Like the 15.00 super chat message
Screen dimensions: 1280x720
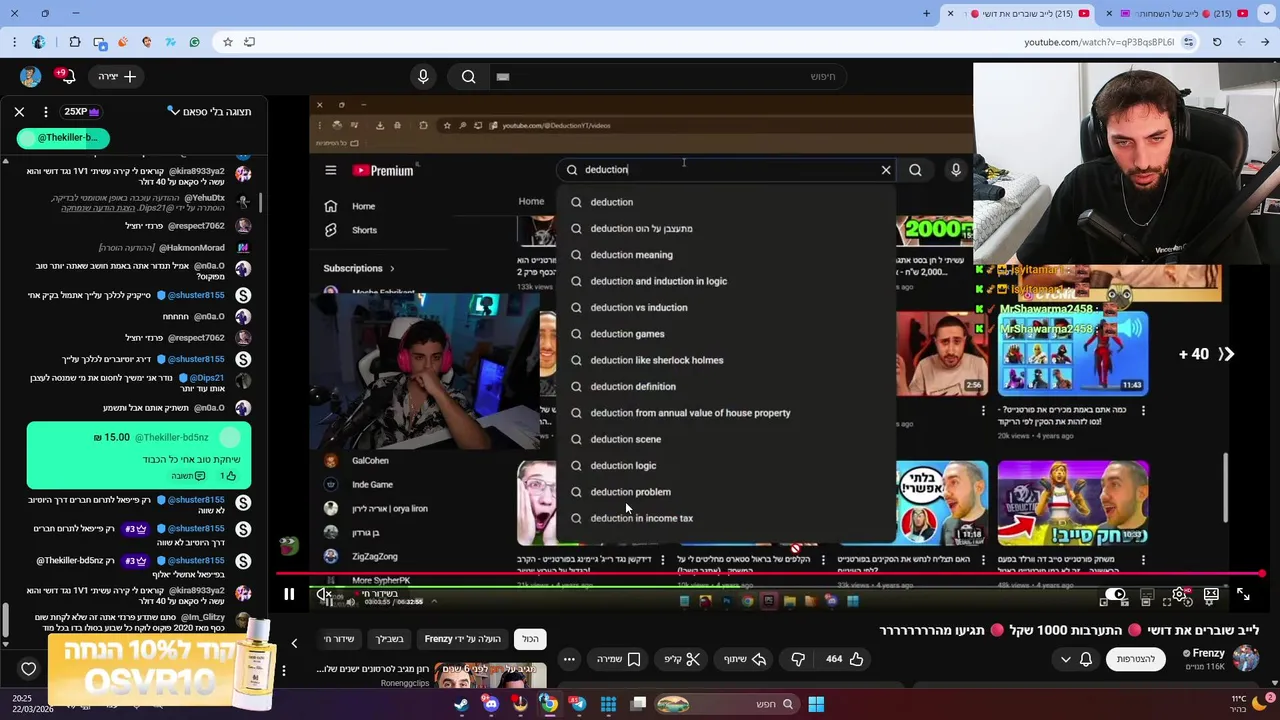[228, 476]
